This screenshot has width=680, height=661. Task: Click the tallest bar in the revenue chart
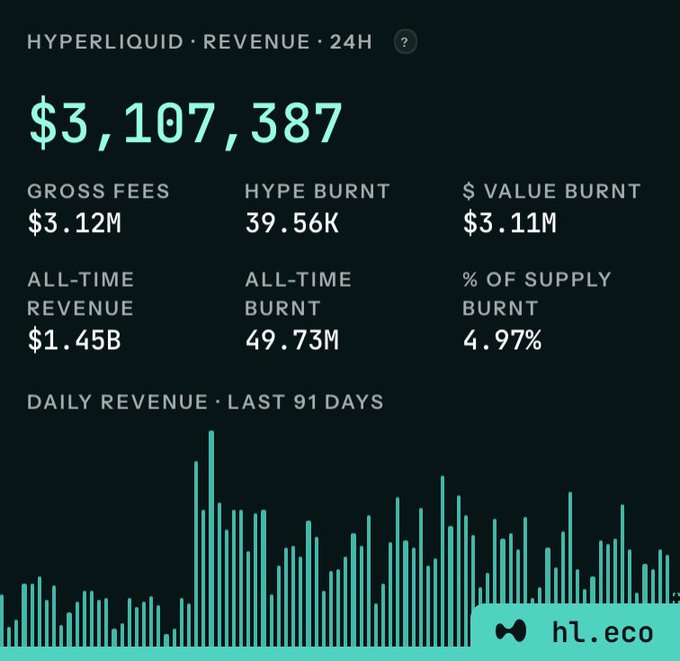coord(212,539)
